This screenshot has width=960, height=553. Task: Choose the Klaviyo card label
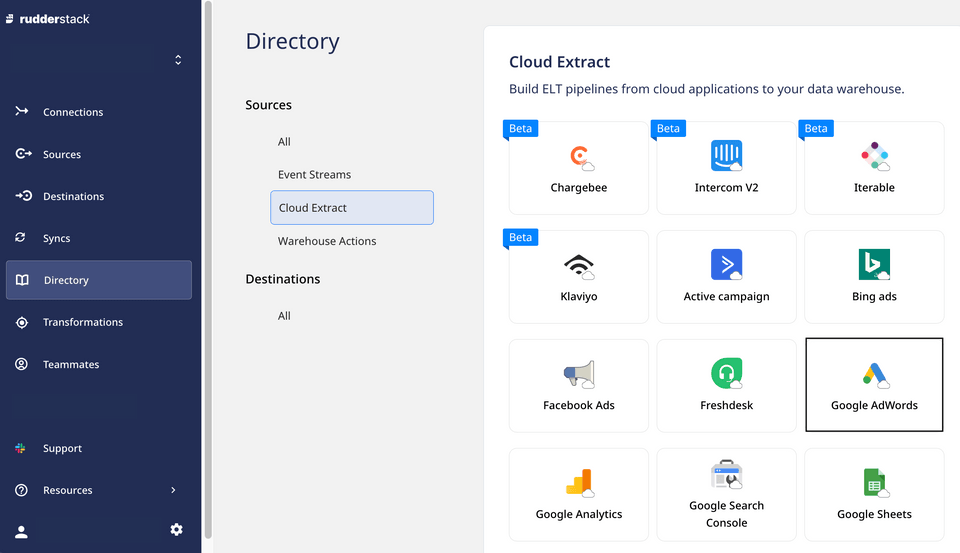click(x=579, y=296)
